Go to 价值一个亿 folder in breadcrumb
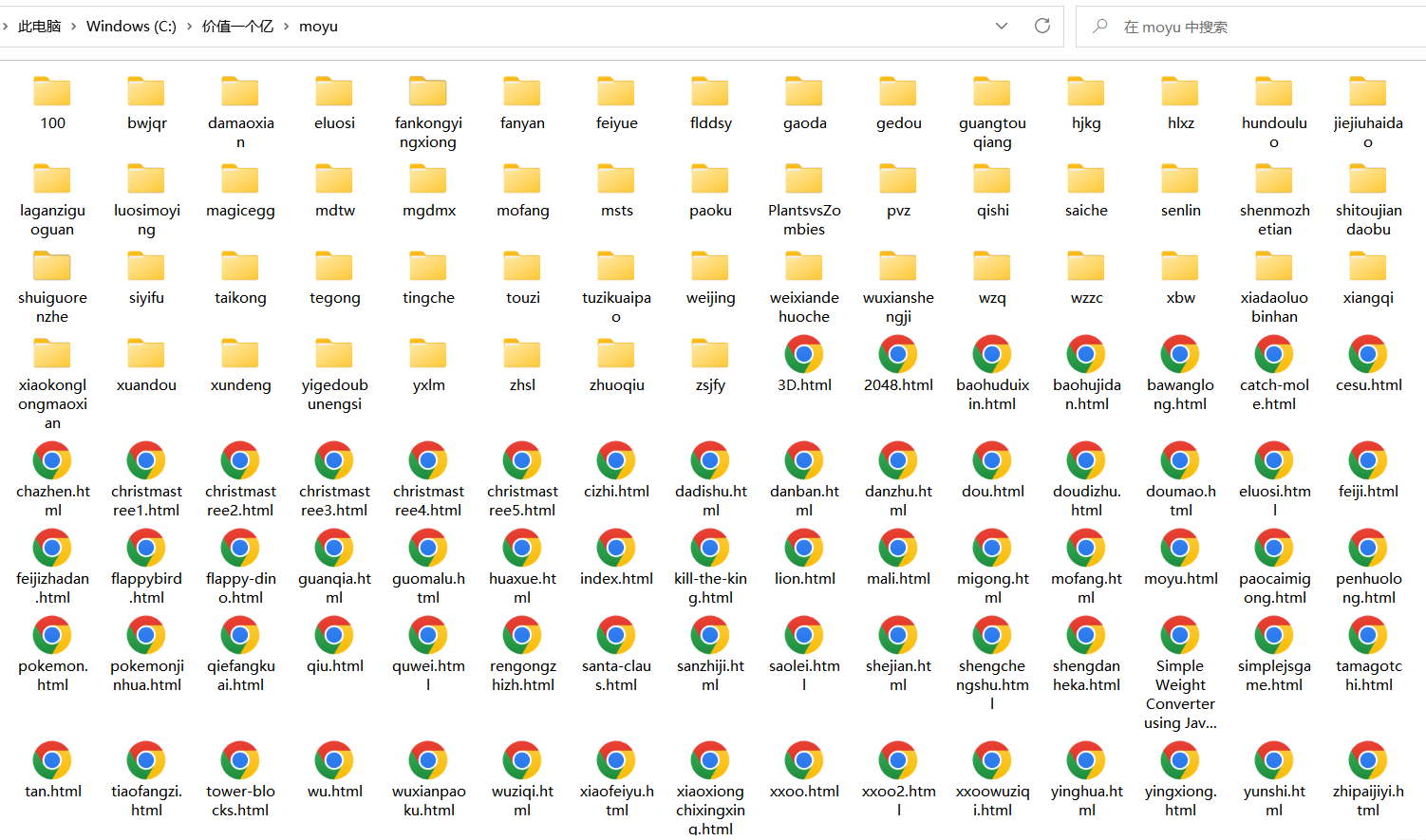Image resolution: width=1426 pixels, height=840 pixels. coord(237,27)
